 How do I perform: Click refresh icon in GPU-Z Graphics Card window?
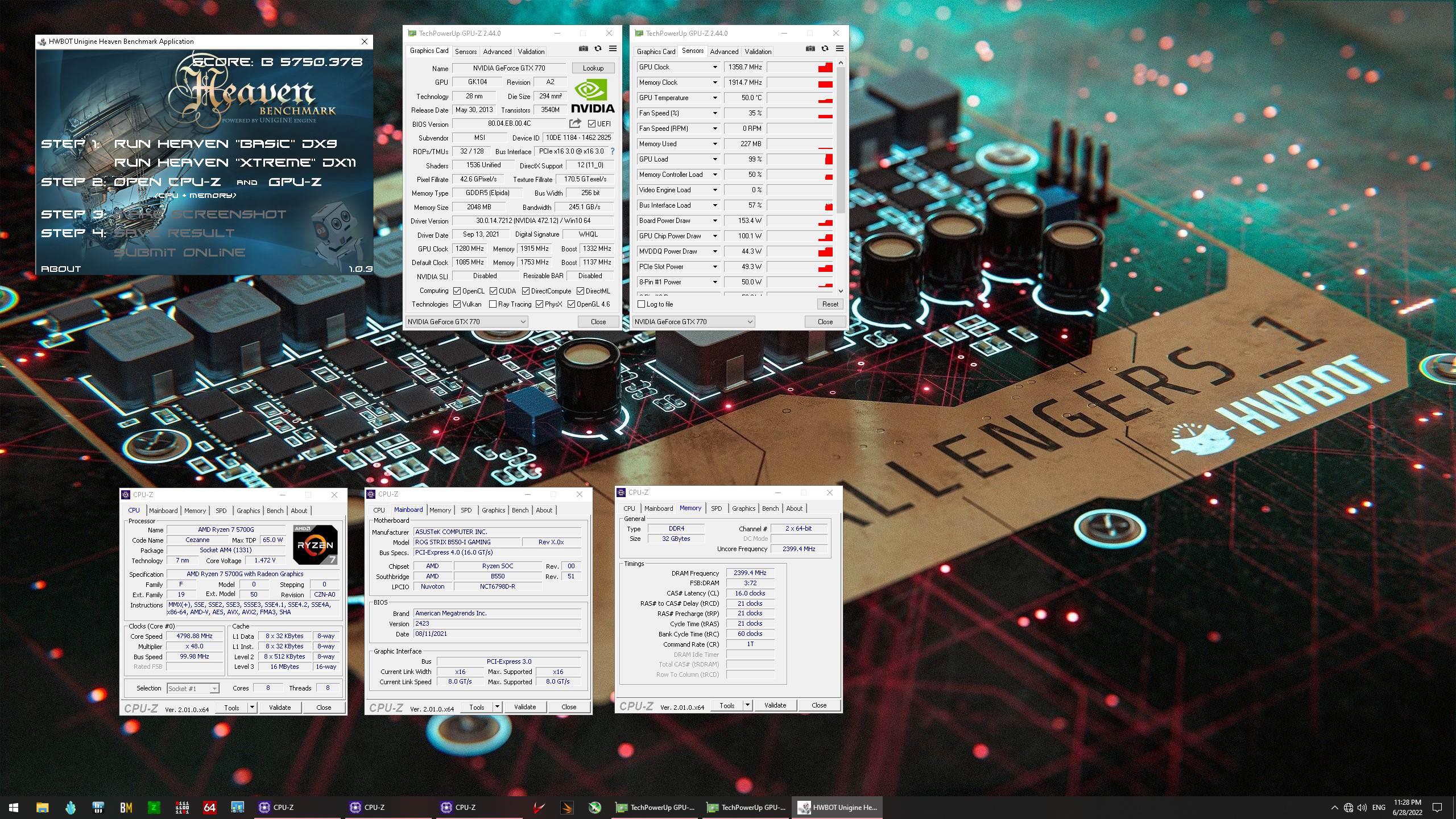pyautogui.click(x=598, y=49)
